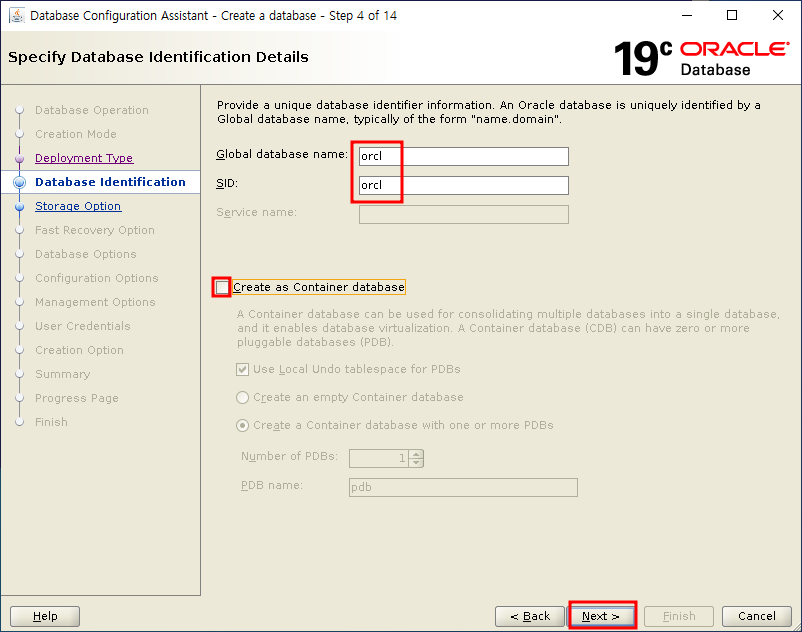Maximize the Database Configuration Assistant window

tap(732, 15)
